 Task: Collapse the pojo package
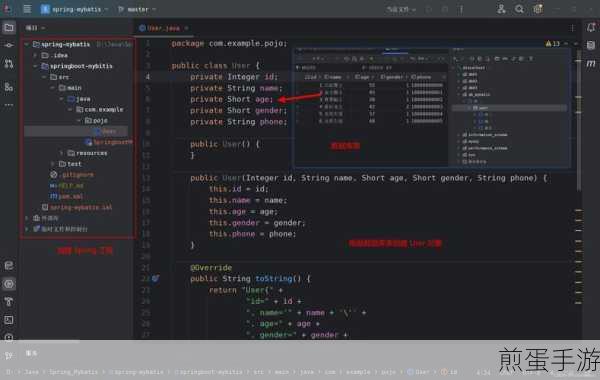click(79, 121)
